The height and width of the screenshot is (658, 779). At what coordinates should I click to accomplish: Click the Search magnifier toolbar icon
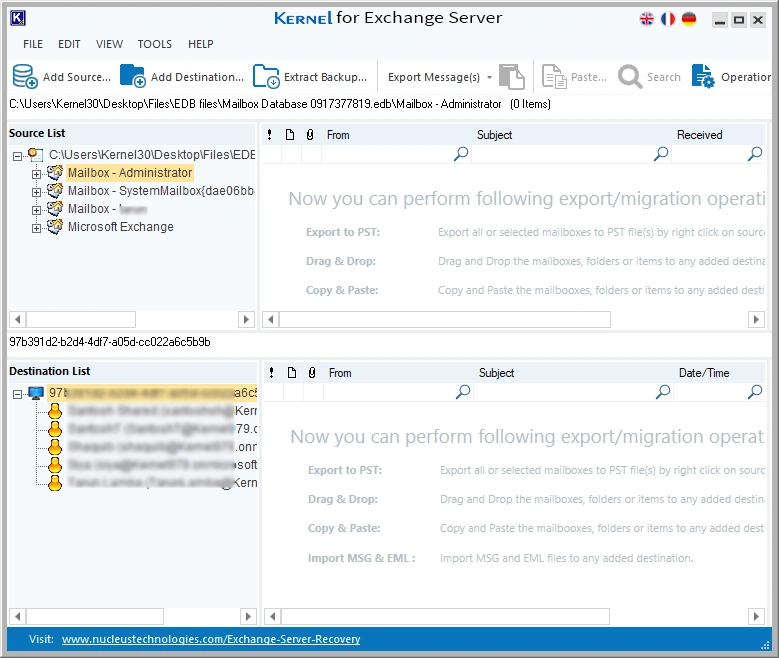630,76
